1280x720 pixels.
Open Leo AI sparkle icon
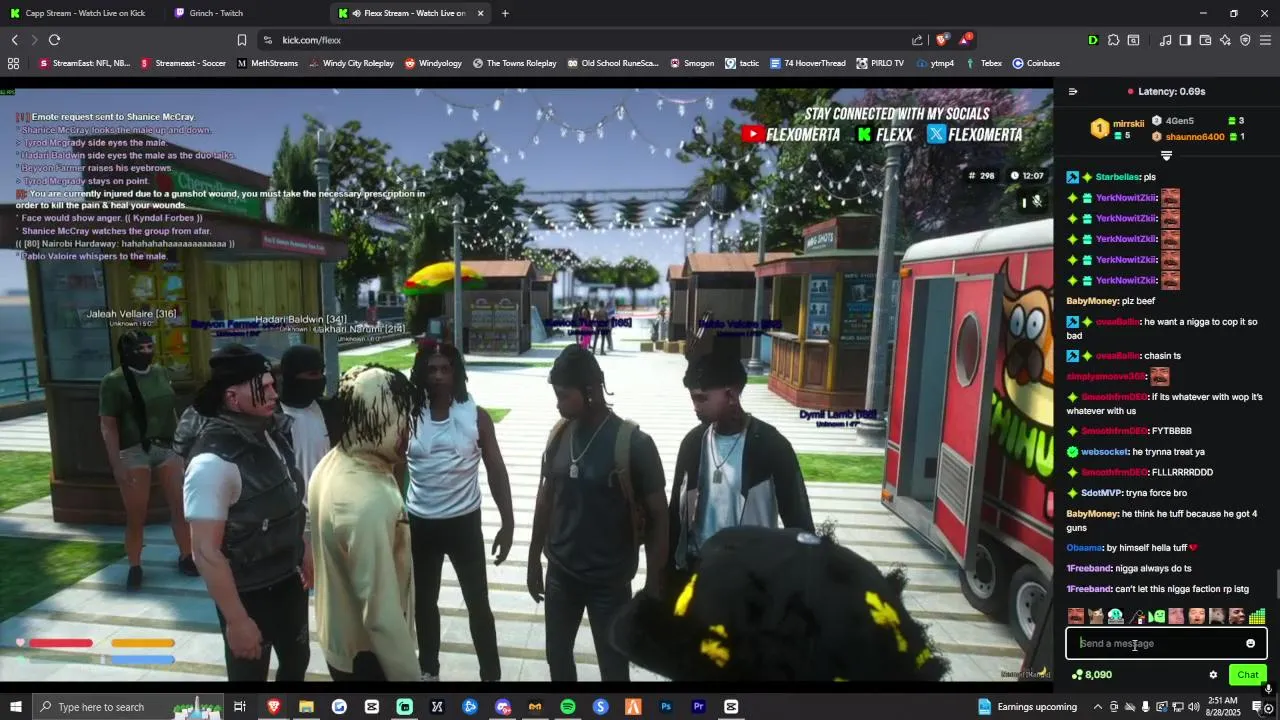coord(1225,40)
